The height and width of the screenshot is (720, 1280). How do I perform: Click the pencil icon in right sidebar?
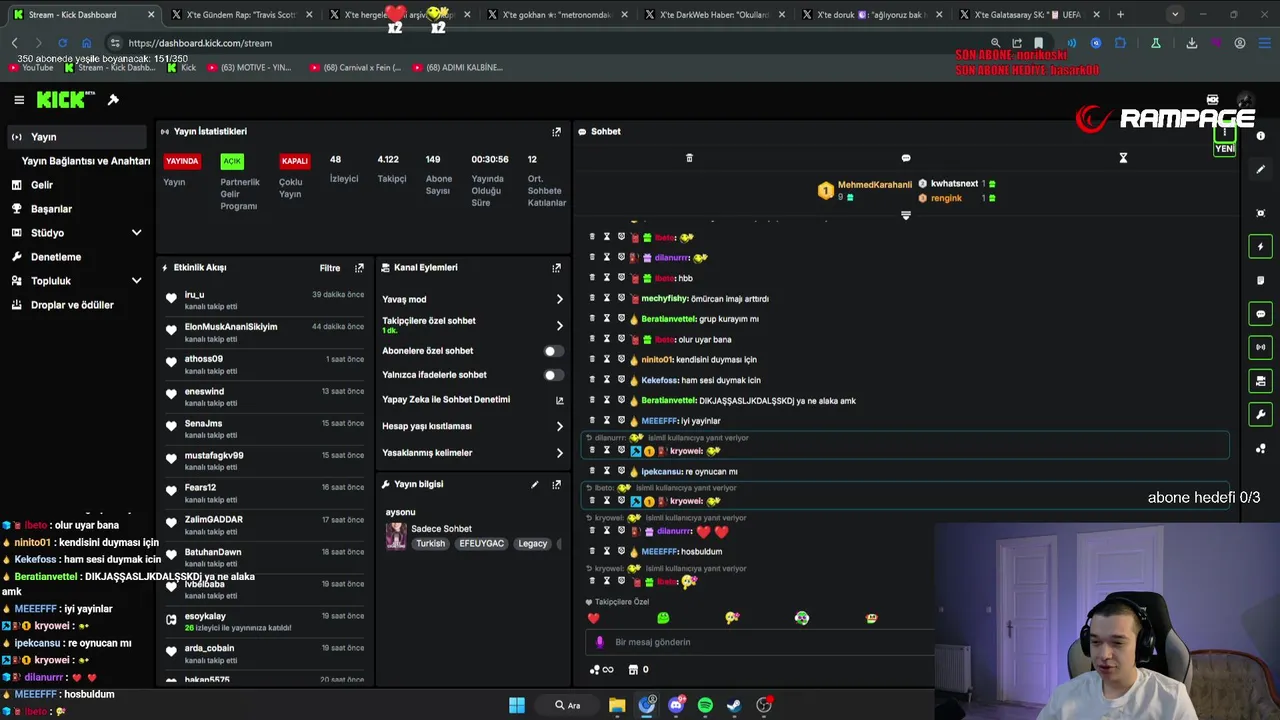pos(1261,170)
